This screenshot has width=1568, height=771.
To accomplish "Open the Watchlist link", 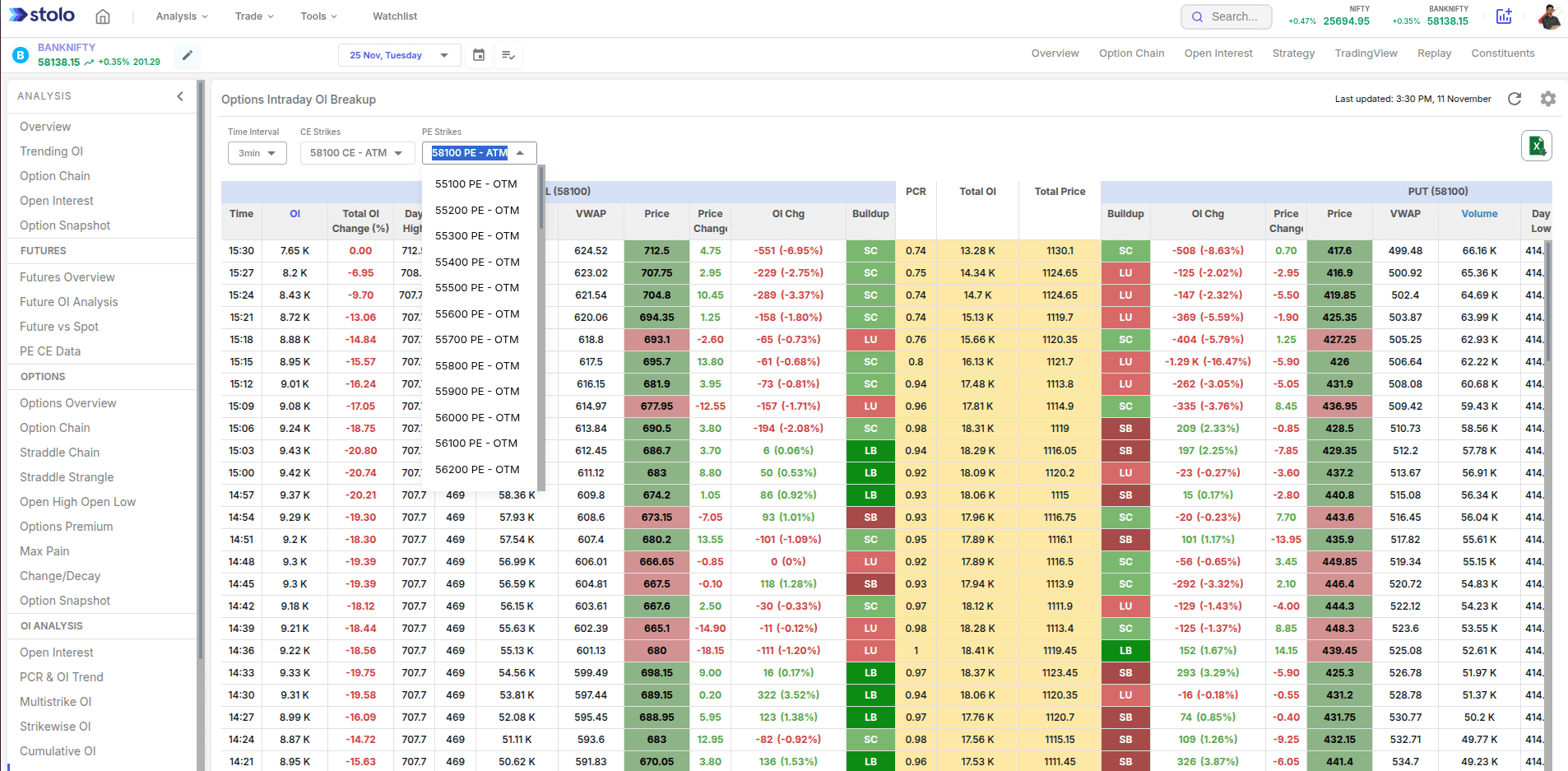I will click(395, 16).
